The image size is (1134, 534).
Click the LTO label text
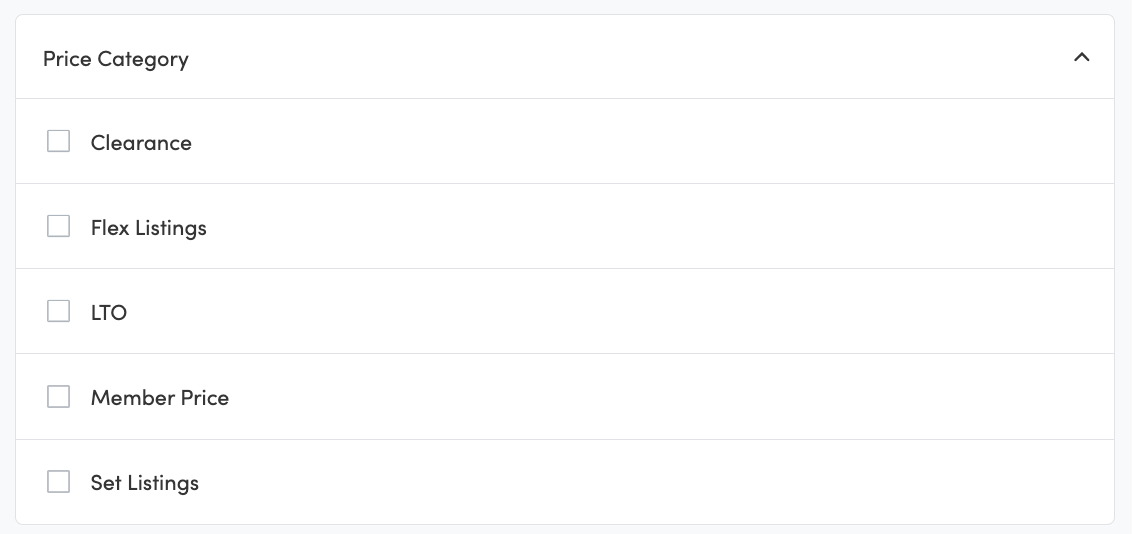coord(109,313)
